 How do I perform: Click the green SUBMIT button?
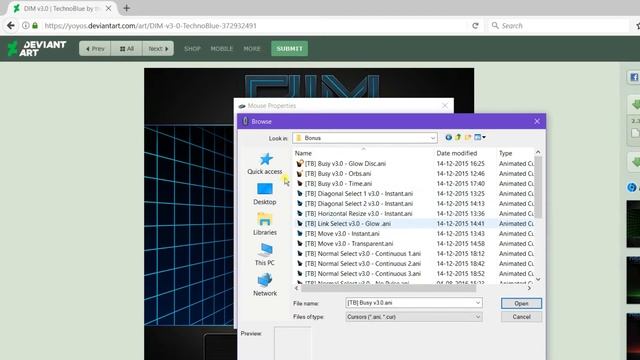tap(289, 49)
